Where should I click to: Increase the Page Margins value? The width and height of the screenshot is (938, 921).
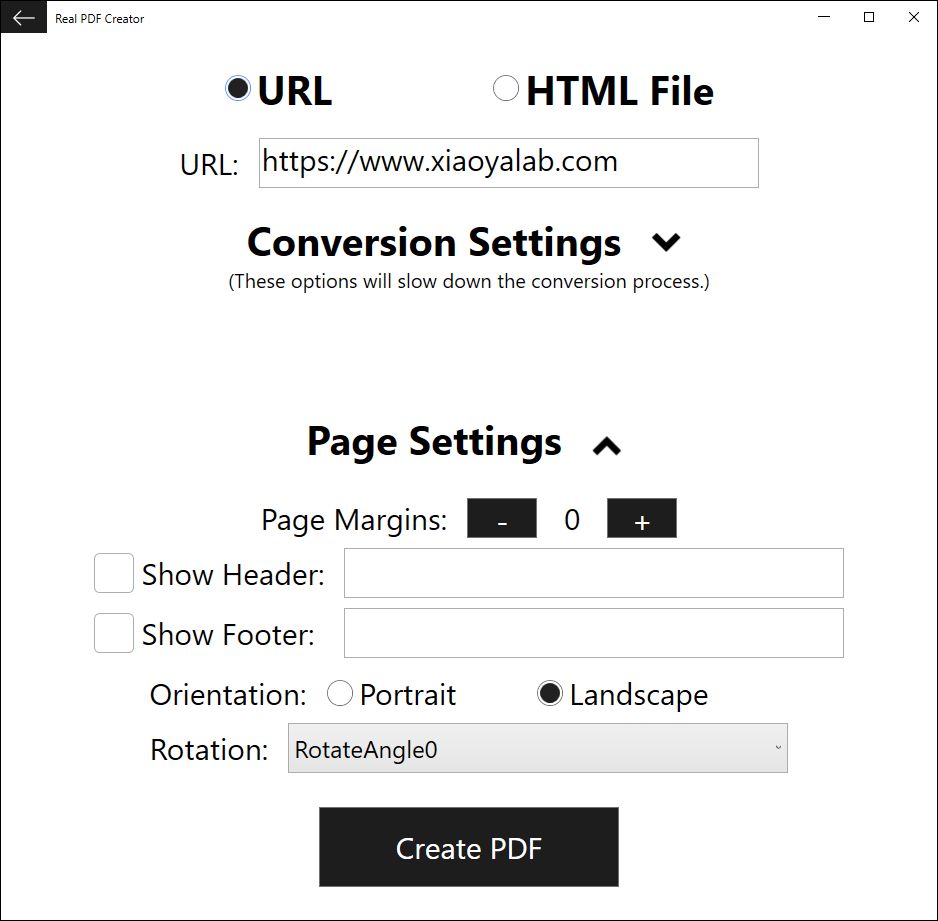pos(641,518)
